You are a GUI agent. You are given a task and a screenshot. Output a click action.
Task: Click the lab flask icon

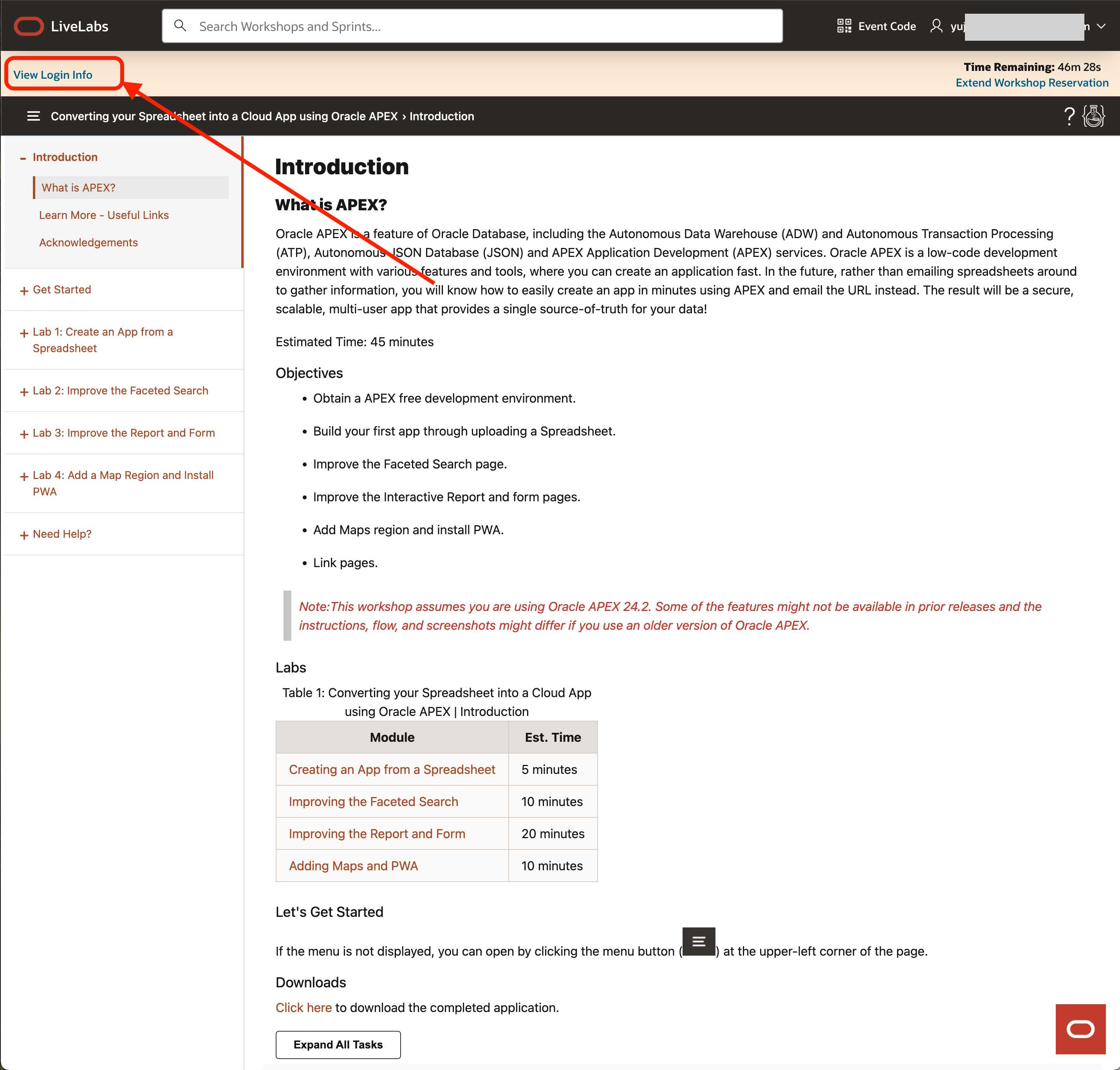1093,116
